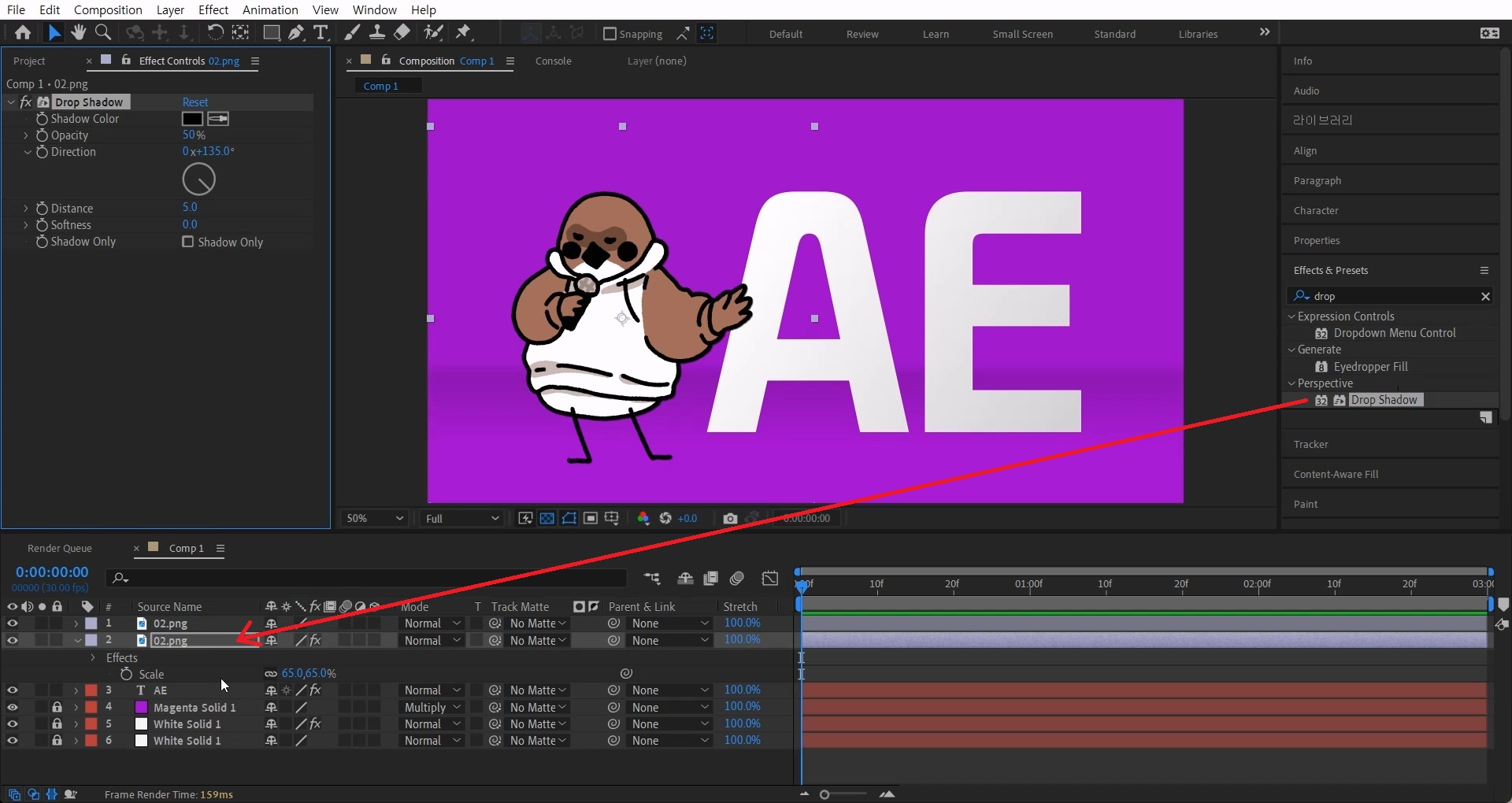This screenshot has width=1512, height=803.
Task: Open Track Matte dropdown for AE layer
Action: tap(538, 690)
